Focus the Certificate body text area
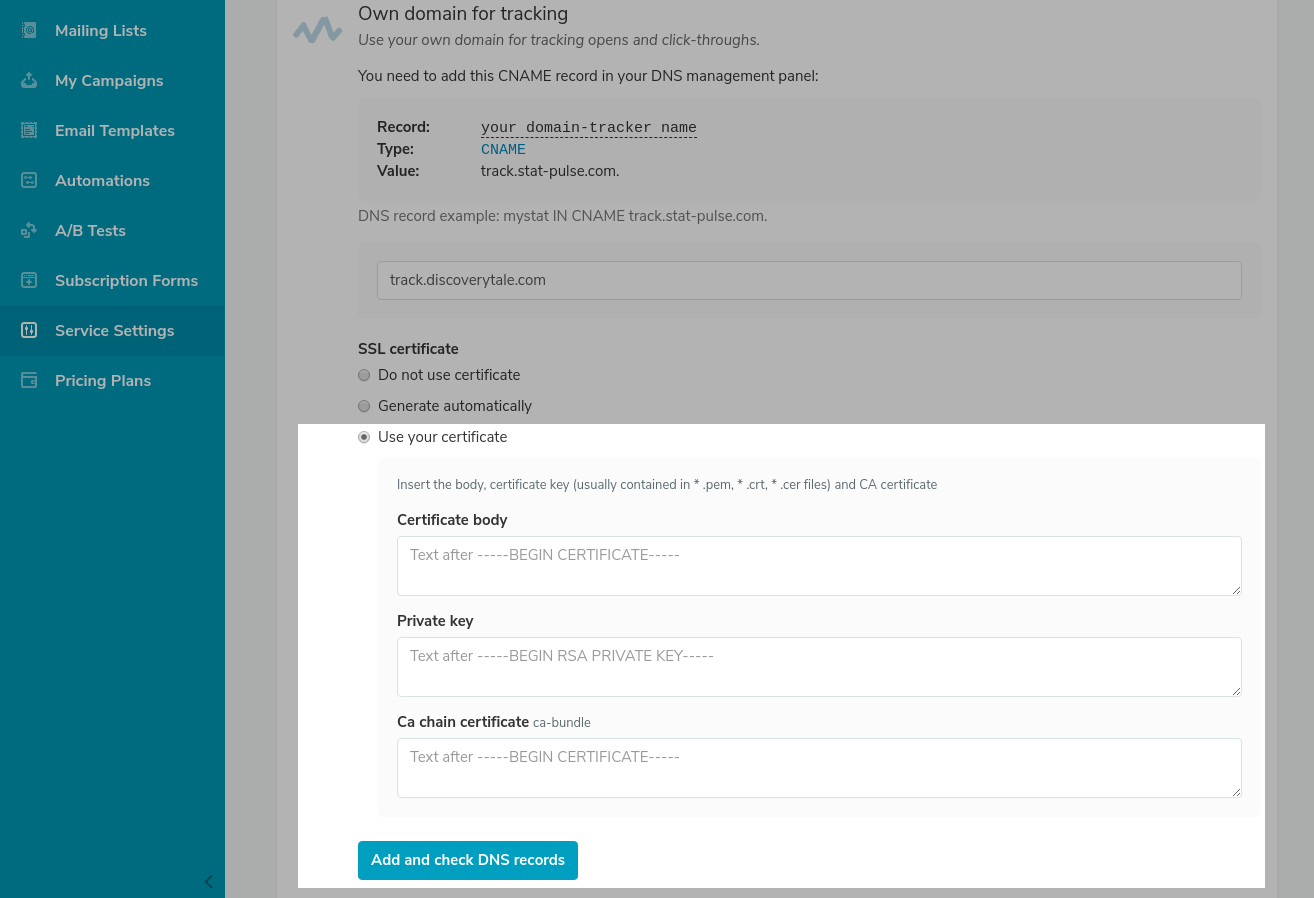Viewport: 1314px width, 898px height. pos(819,566)
